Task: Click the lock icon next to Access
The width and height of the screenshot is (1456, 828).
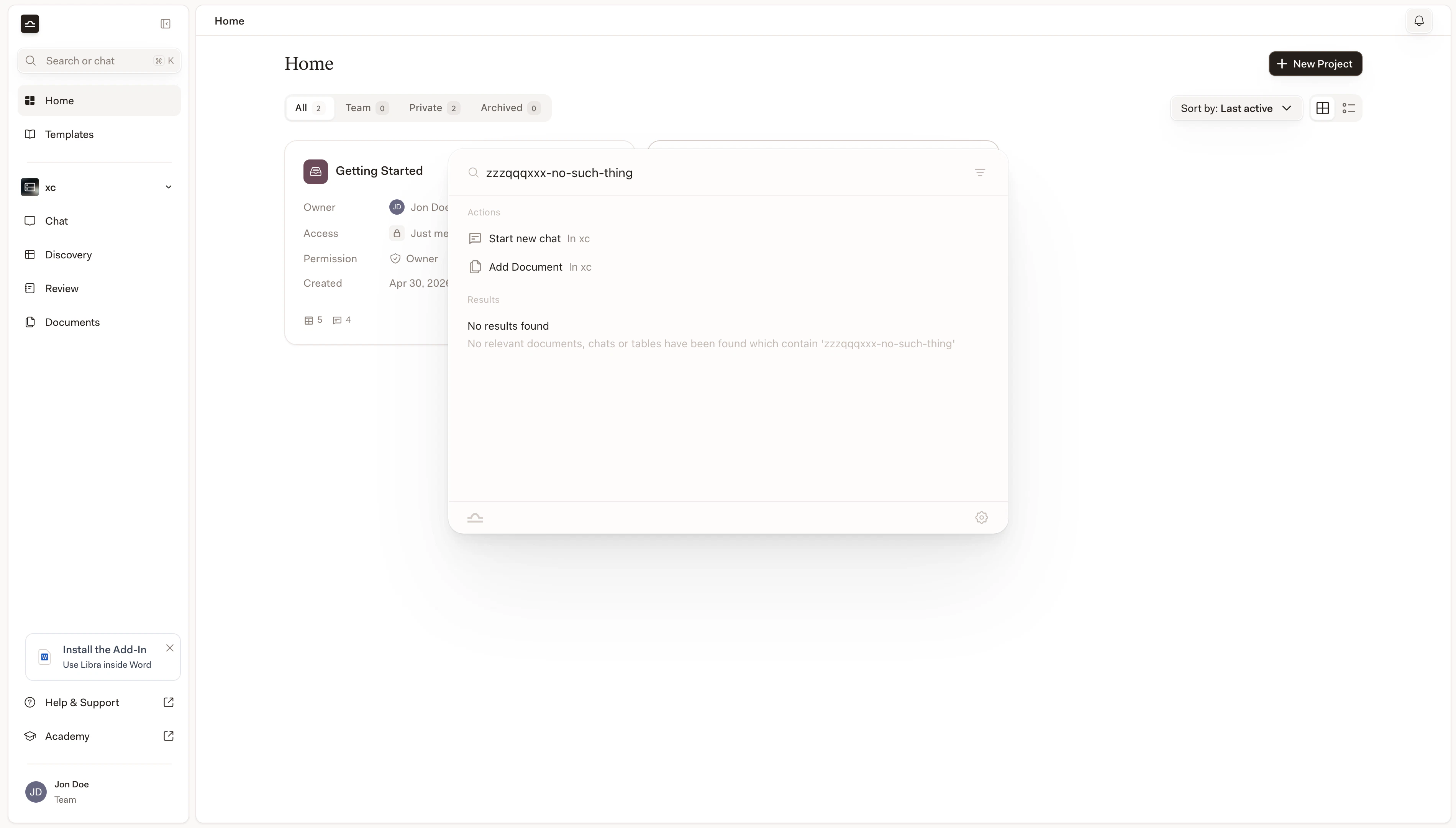Action: pos(397,233)
